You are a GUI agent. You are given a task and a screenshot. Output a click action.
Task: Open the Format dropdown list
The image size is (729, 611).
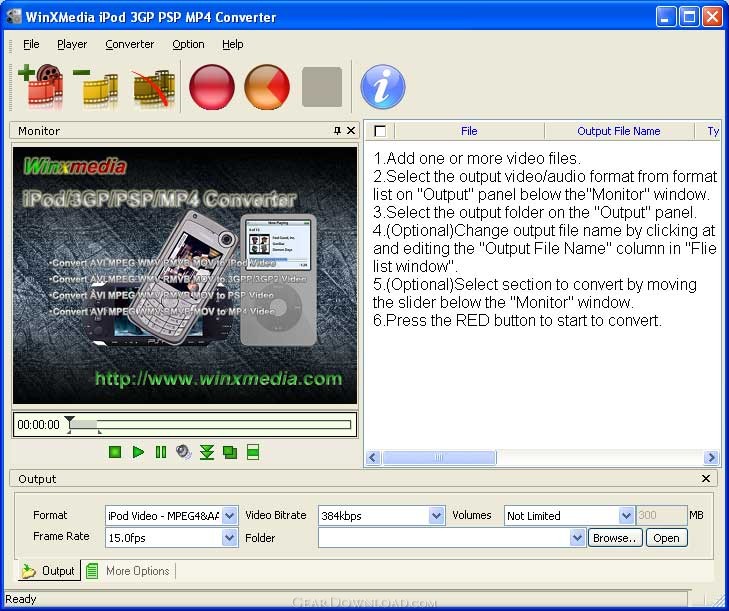(229, 515)
